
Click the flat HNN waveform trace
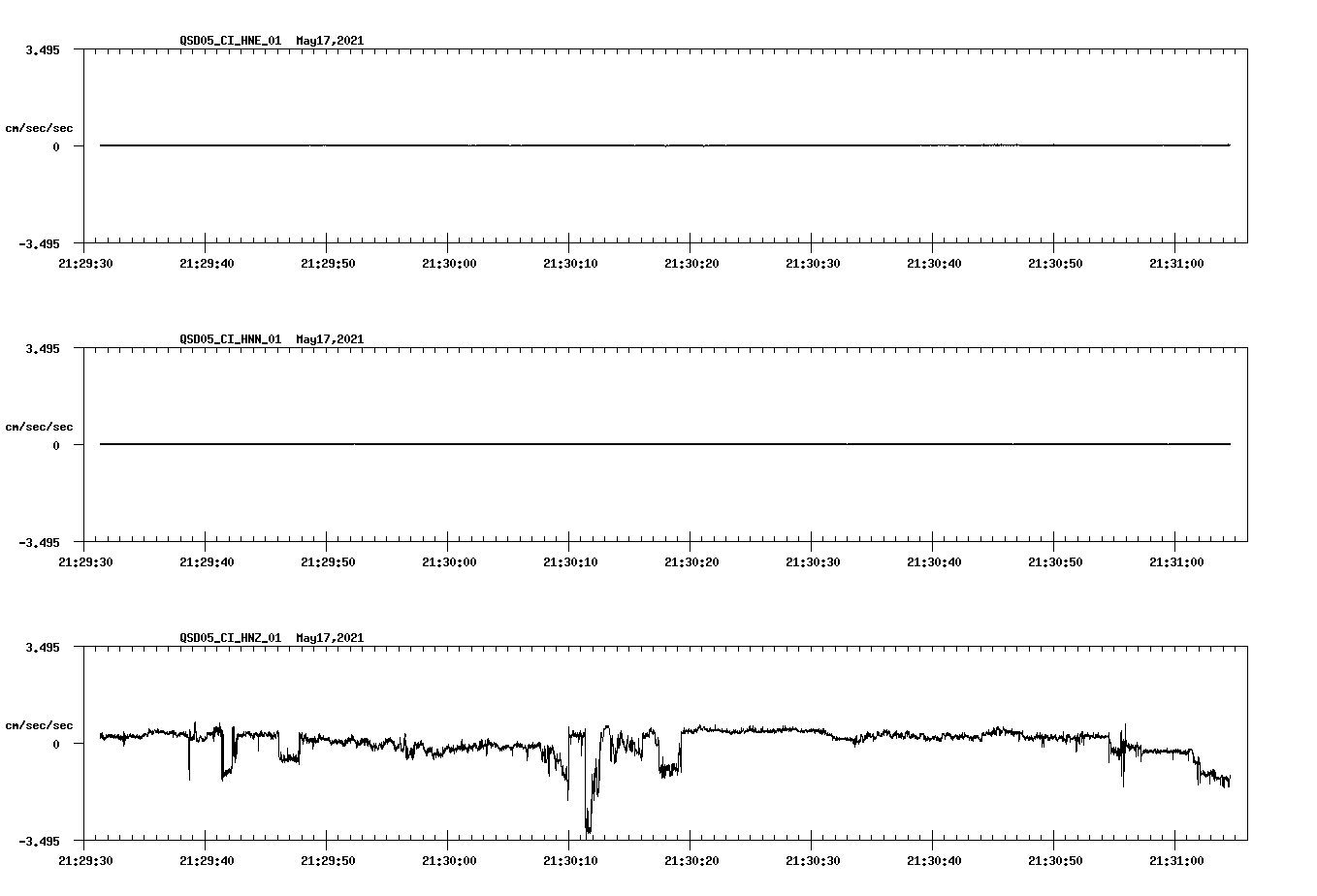click(582, 444)
